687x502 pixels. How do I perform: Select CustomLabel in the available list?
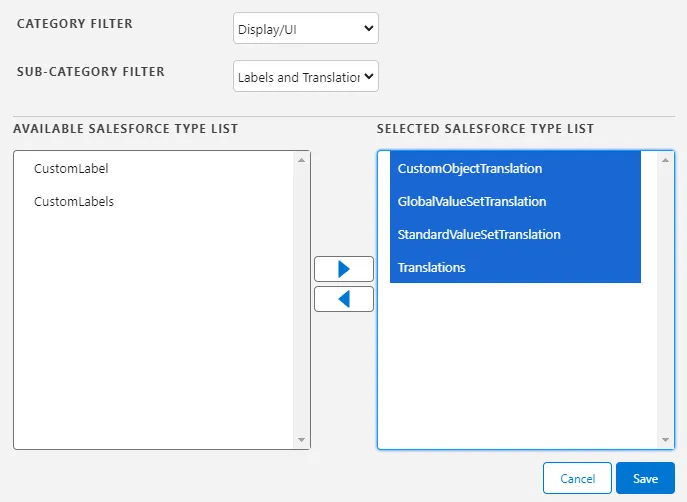[154, 169]
